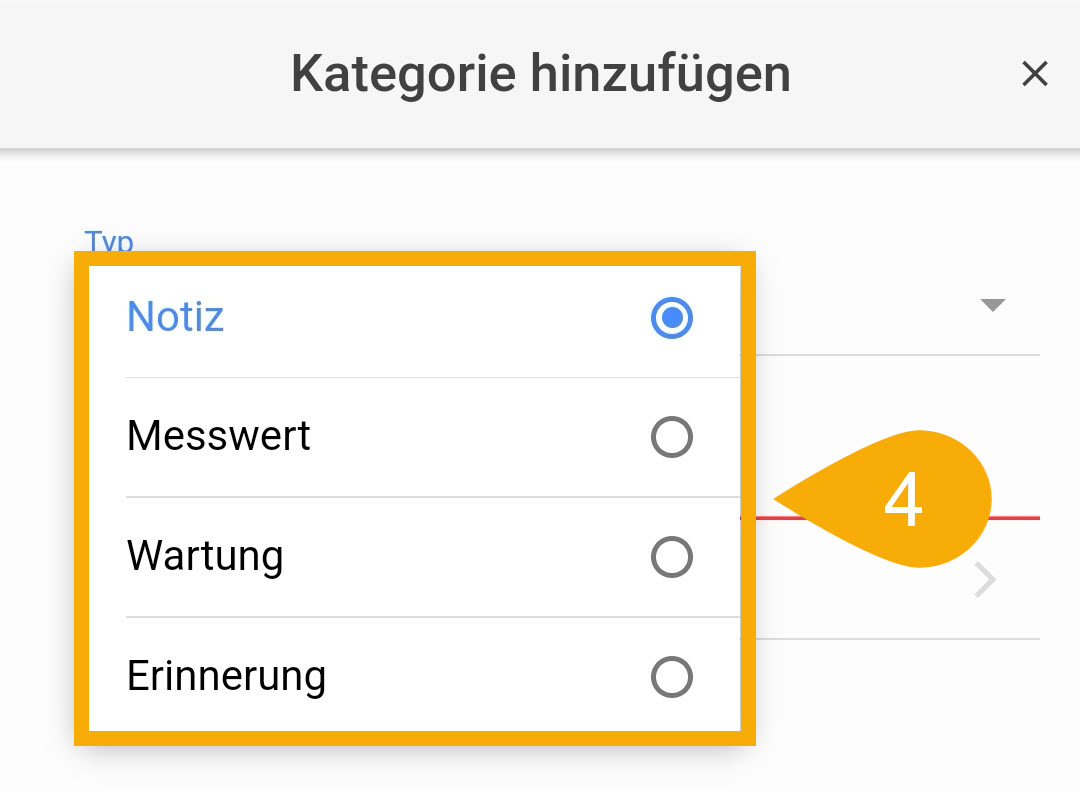The width and height of the screenshot is (1080, 792).
Task: Enable the Messwert radio button
Action: pyautogui.click(x=671, y=437)
